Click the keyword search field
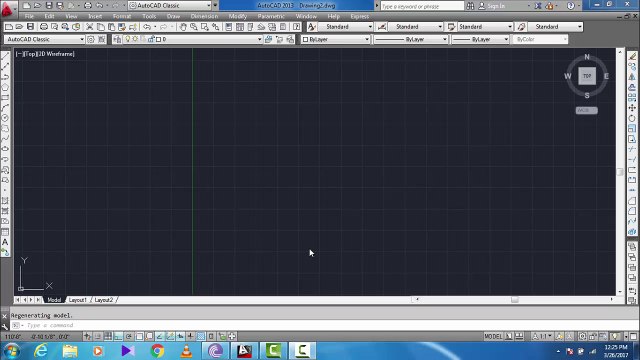Screen dimensions: 640x360 pos(422,6)
